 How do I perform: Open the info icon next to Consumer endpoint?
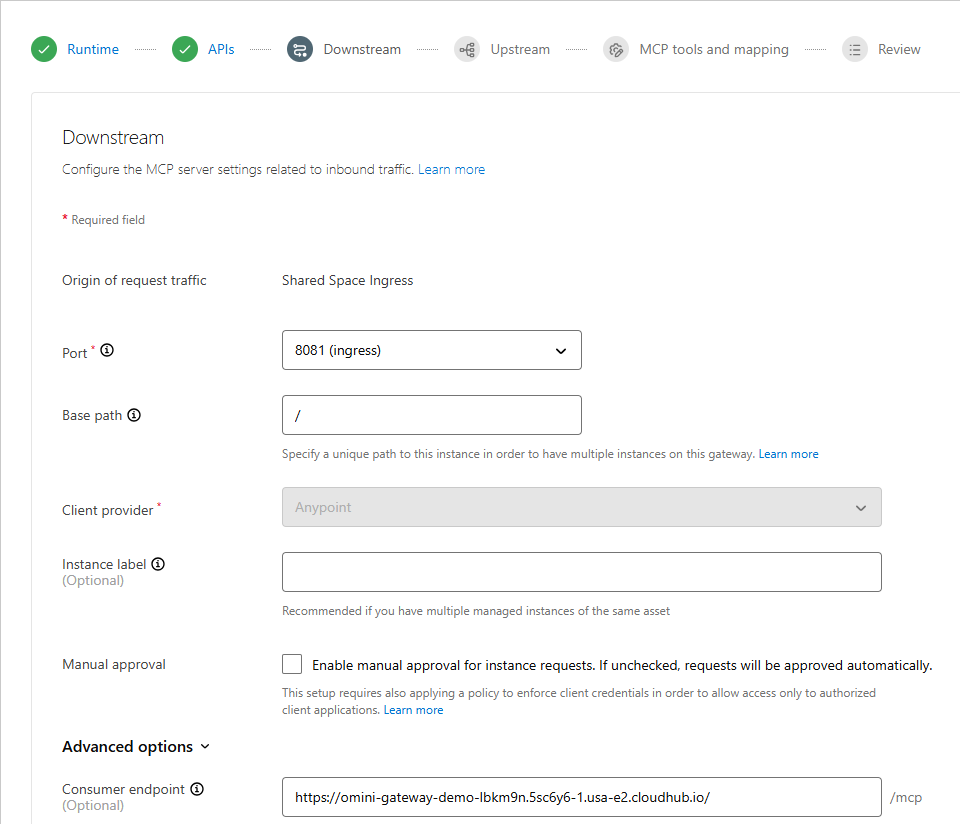197,789
